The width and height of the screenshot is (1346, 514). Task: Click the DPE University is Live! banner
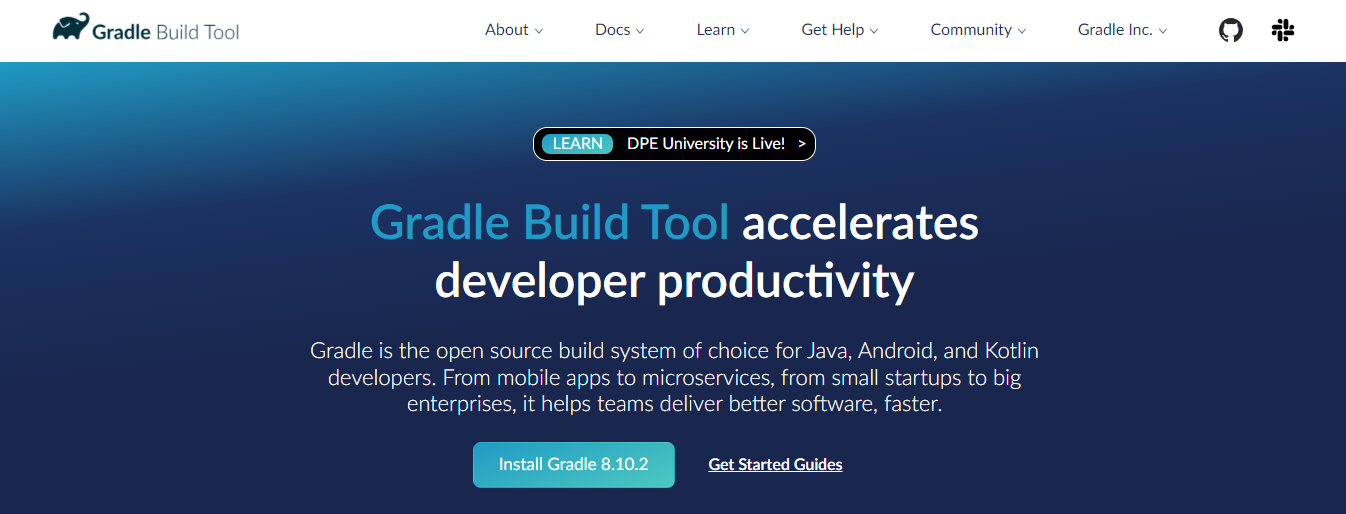click(675, 144)
